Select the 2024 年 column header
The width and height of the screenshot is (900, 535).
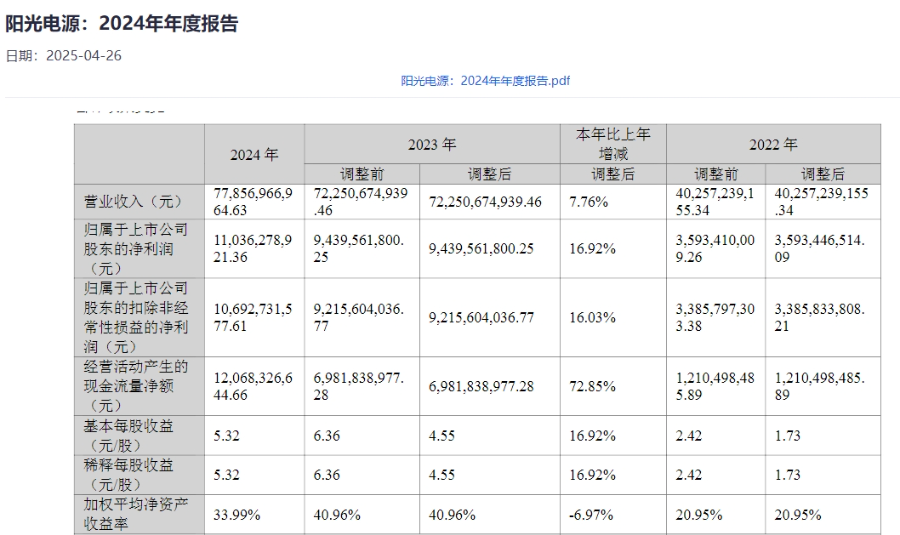pyautogui.click(x=254, y=155)
